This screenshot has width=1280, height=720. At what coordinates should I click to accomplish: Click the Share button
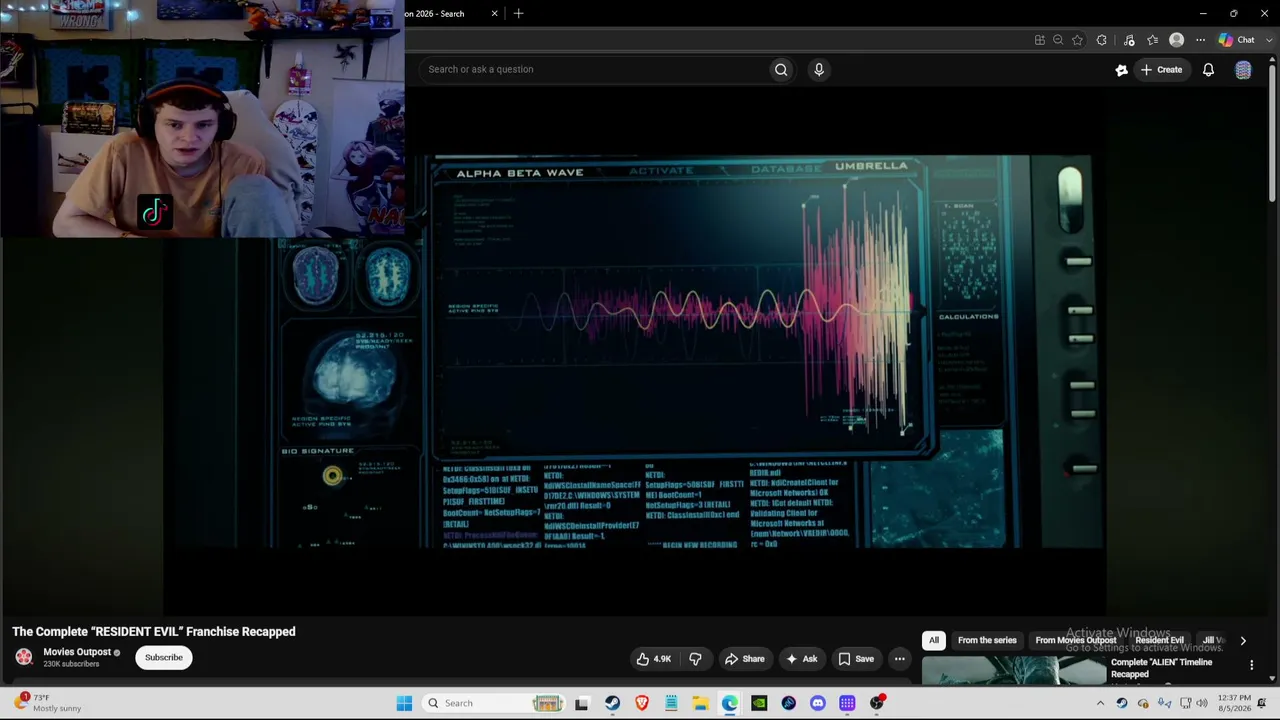(745, 659)
